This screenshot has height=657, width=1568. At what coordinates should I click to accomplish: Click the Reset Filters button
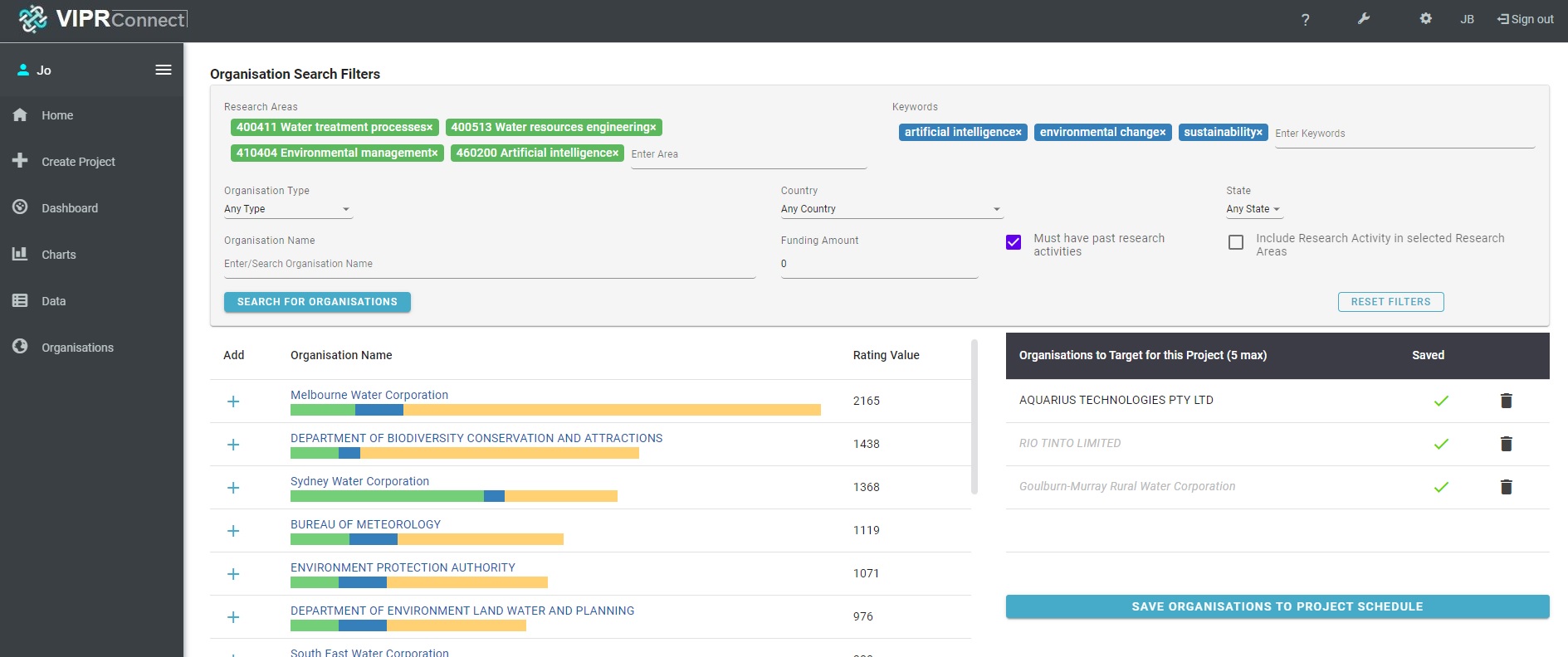(x=1390, y=302)
